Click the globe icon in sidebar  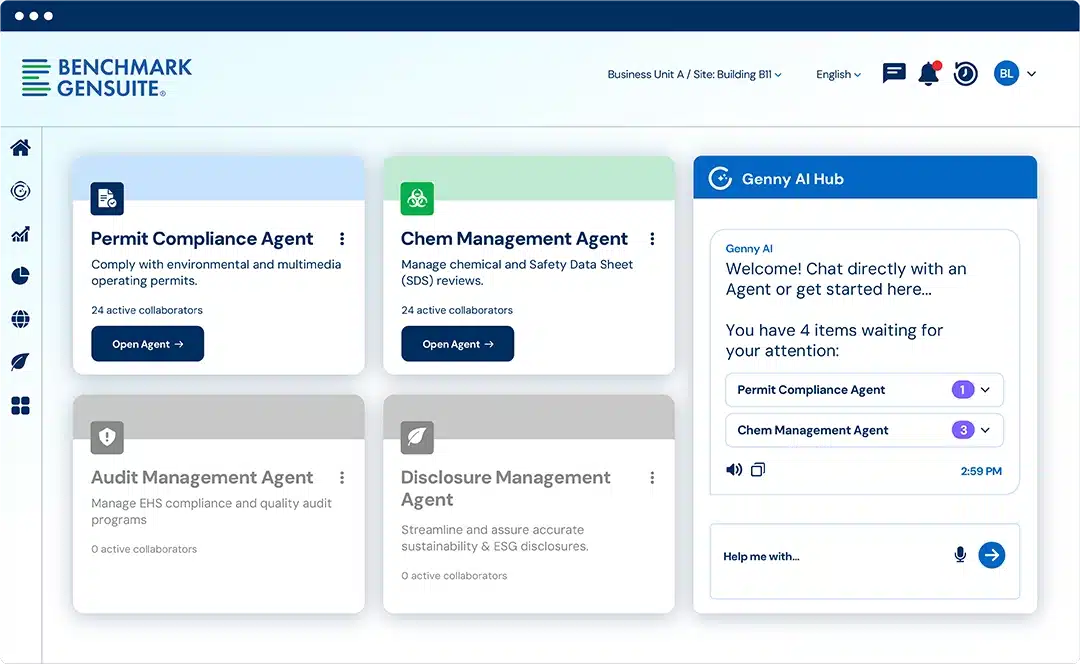[21, 319]
